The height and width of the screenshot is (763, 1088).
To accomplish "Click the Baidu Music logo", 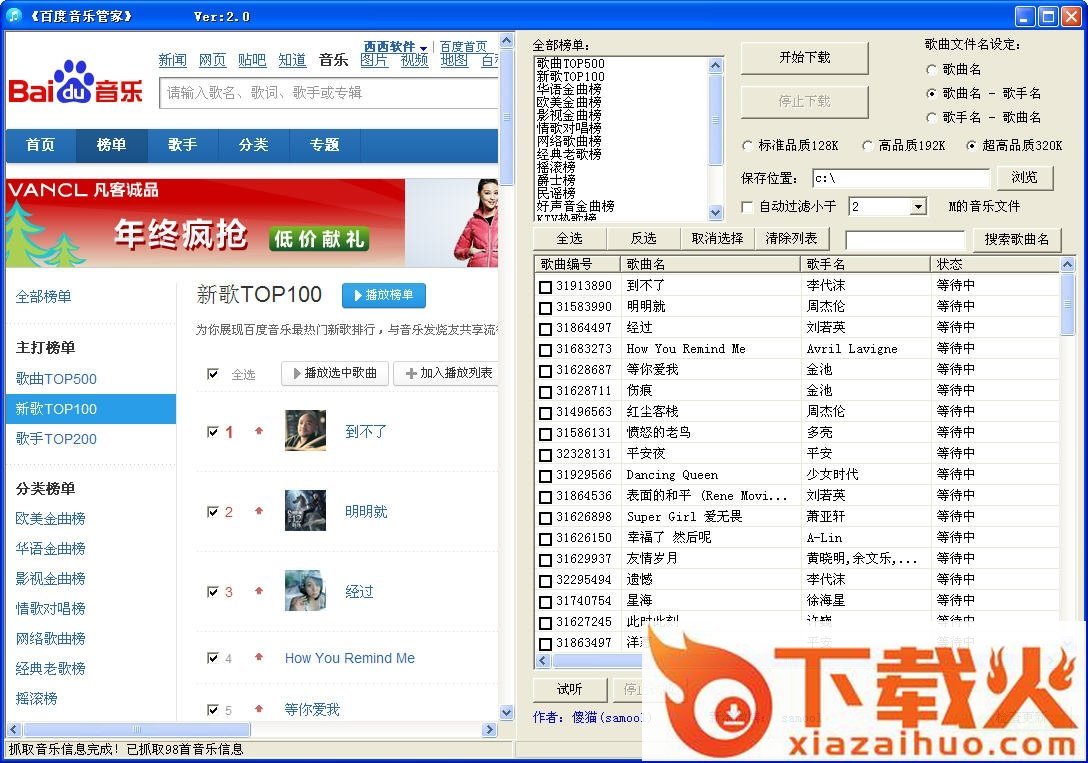I will pos(76,83).
